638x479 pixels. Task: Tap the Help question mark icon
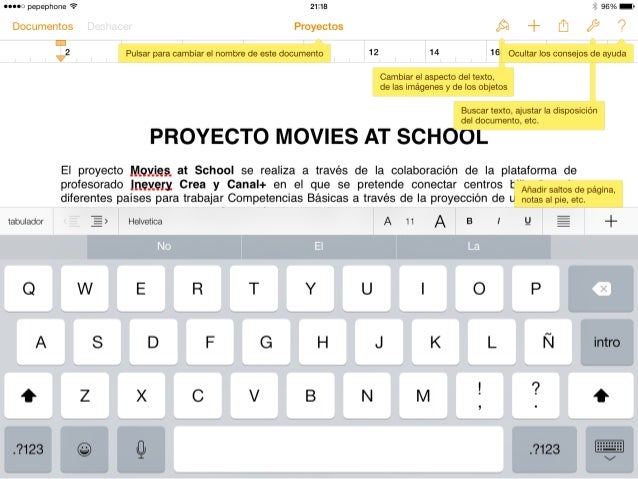(621, 26)
